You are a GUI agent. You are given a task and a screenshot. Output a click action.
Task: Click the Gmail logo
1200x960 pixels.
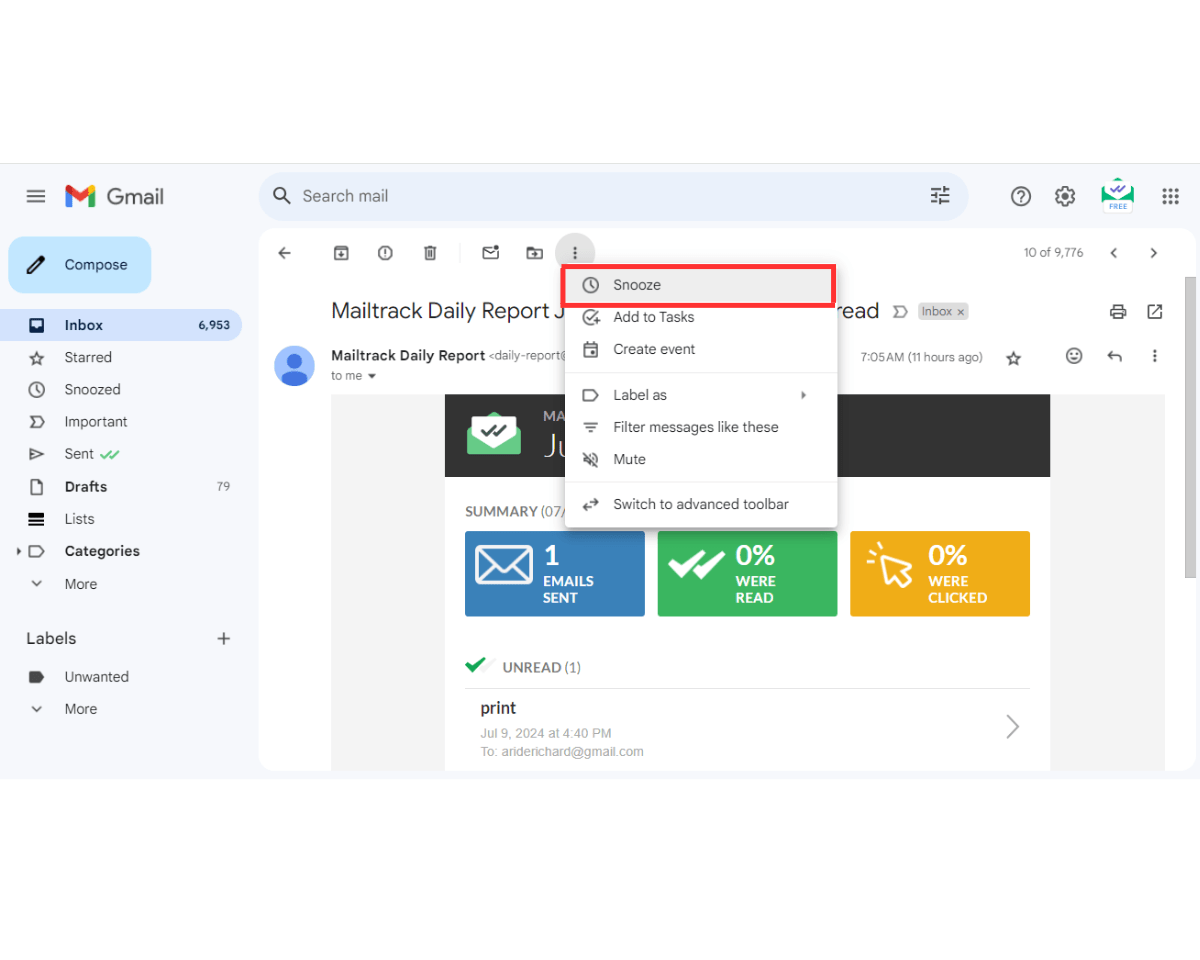coord(114,196)
